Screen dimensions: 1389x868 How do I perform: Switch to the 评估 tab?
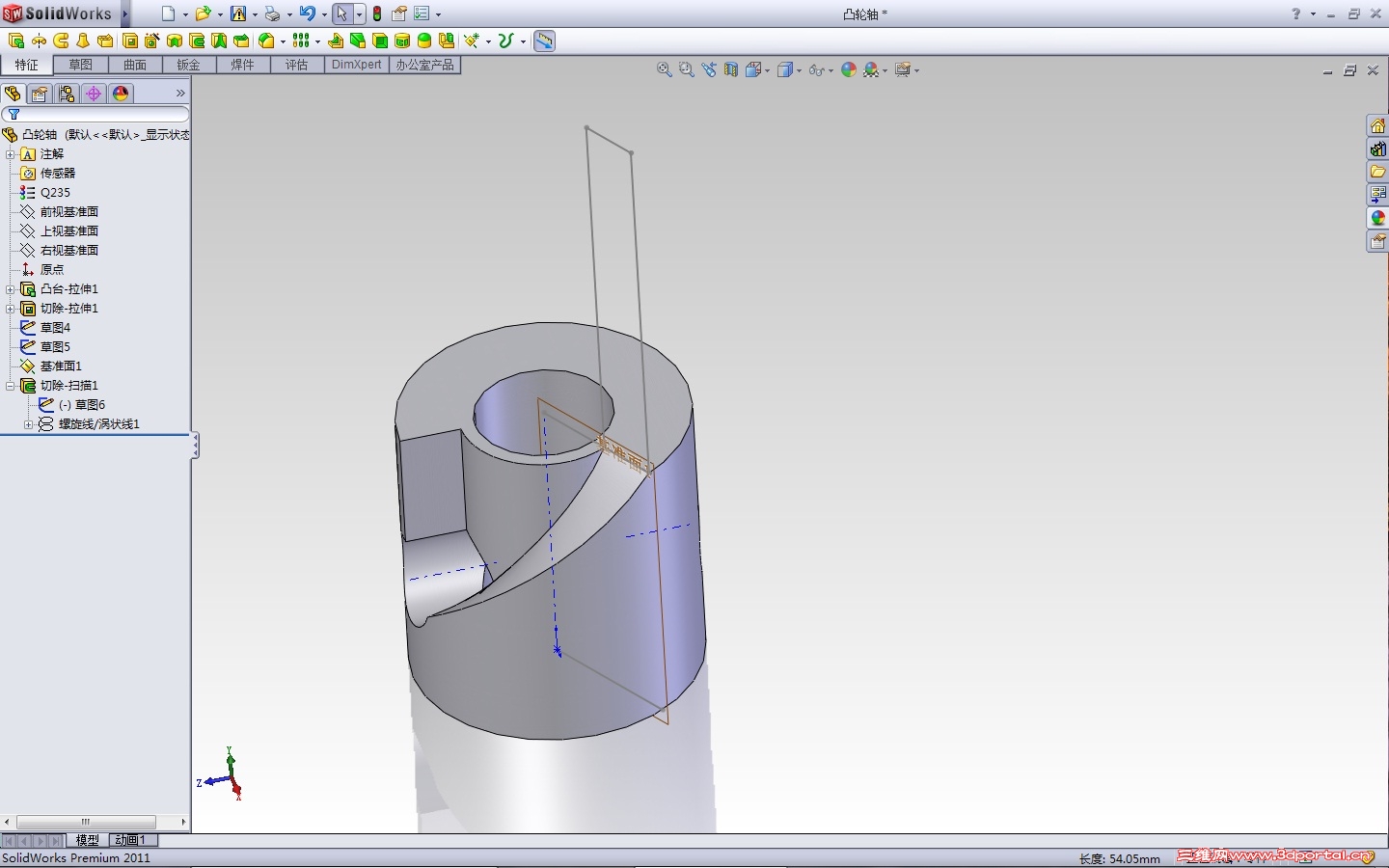click(296, 65)
